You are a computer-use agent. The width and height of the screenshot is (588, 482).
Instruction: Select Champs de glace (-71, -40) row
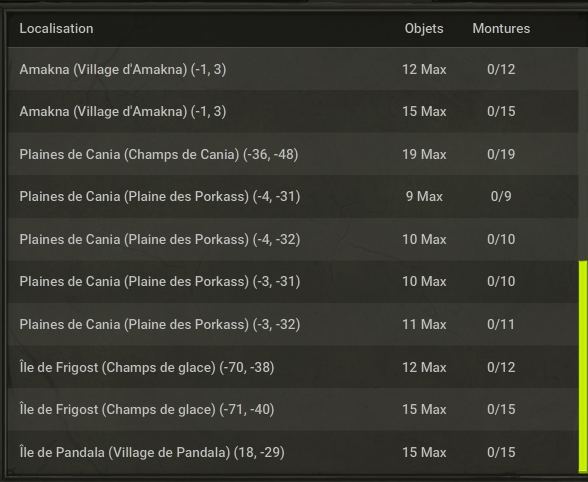pyautogui.click(x=292, y=409)
